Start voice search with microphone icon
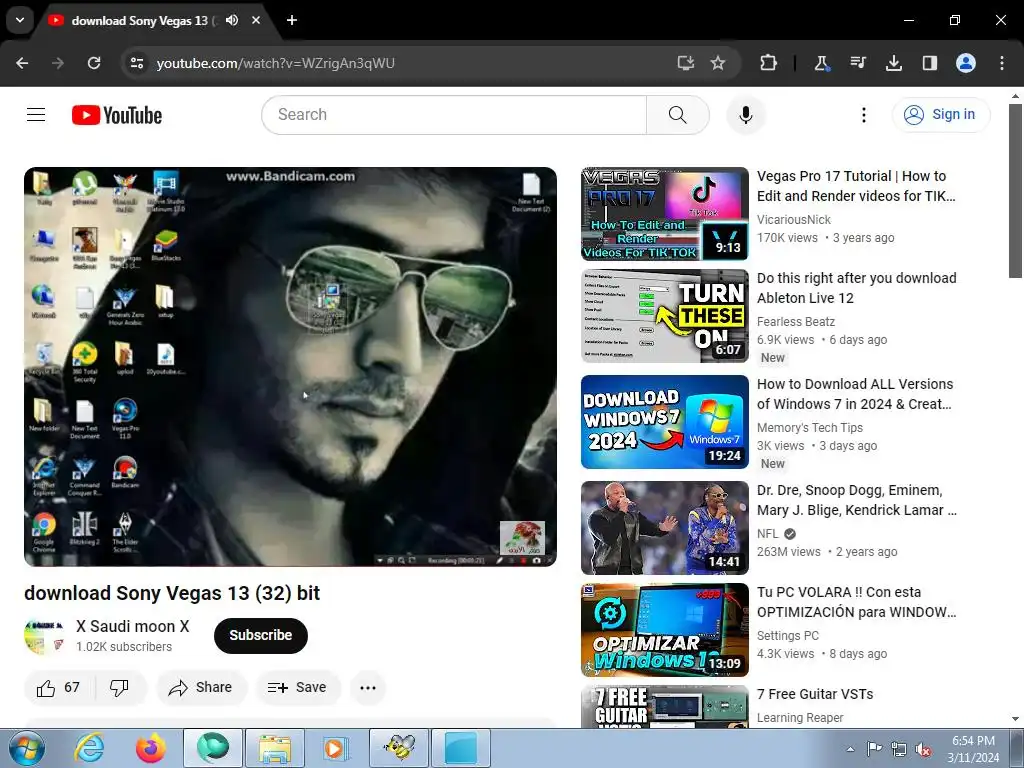The image size is (1024, 768). coord(746,115)
